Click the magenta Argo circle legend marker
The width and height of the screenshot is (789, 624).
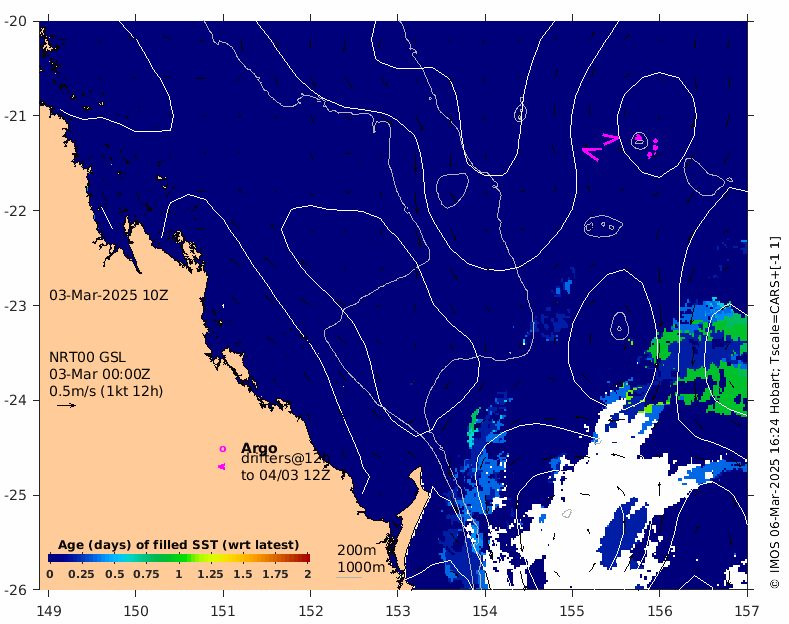[222, 449]
